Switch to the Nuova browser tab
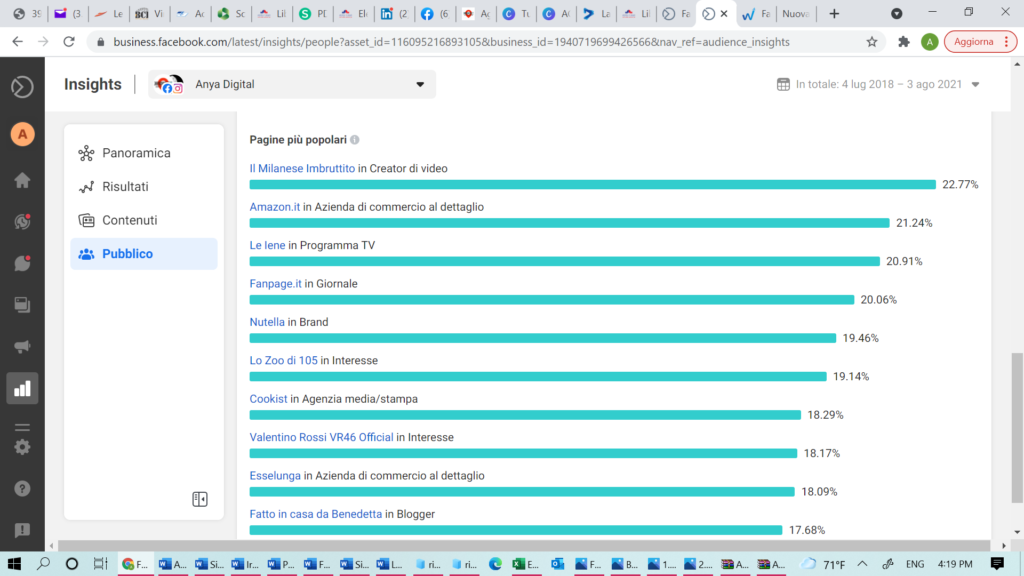The width and height of the screenshot is (1024, 576). click(x=795, y=14)
